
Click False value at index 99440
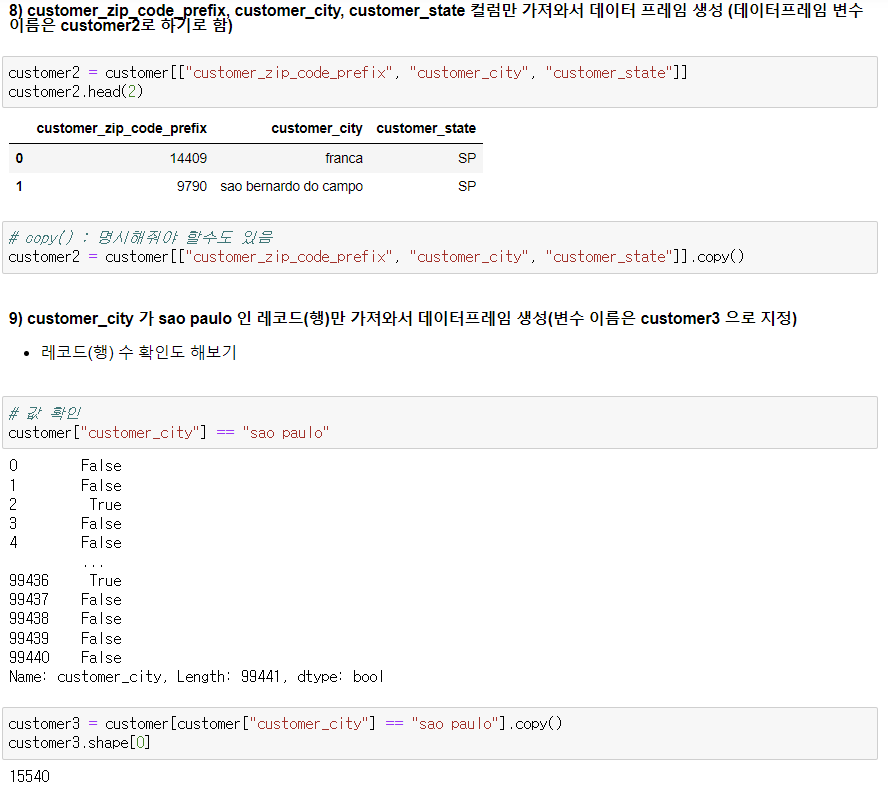tap(101, 658)
